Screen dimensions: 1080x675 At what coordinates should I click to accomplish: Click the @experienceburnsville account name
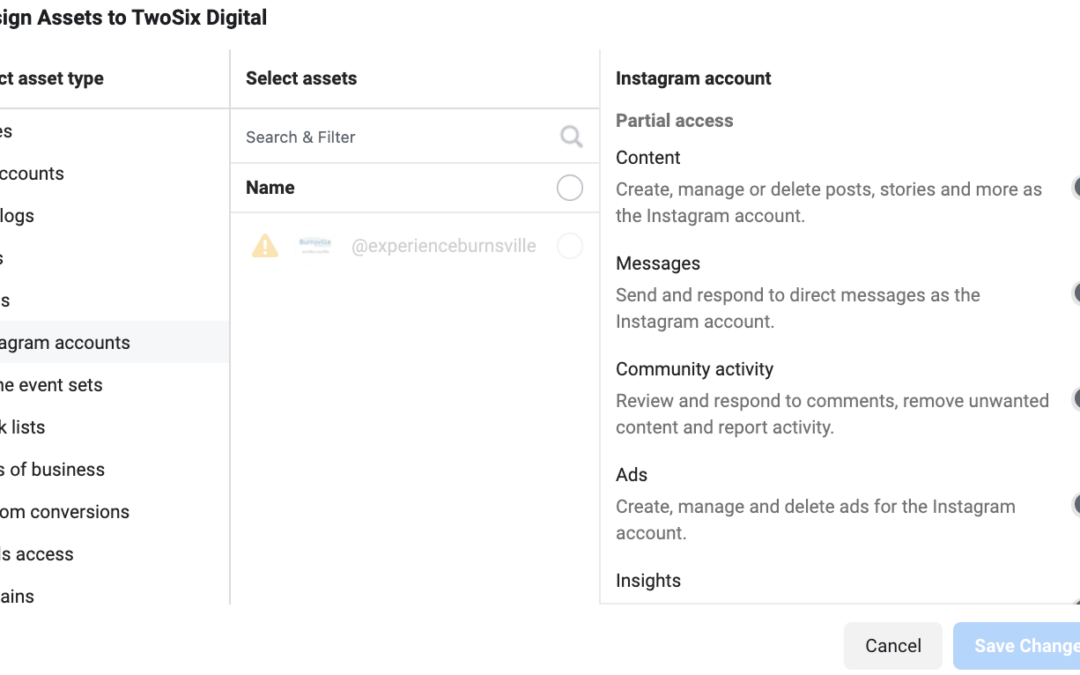pos(443,246)
